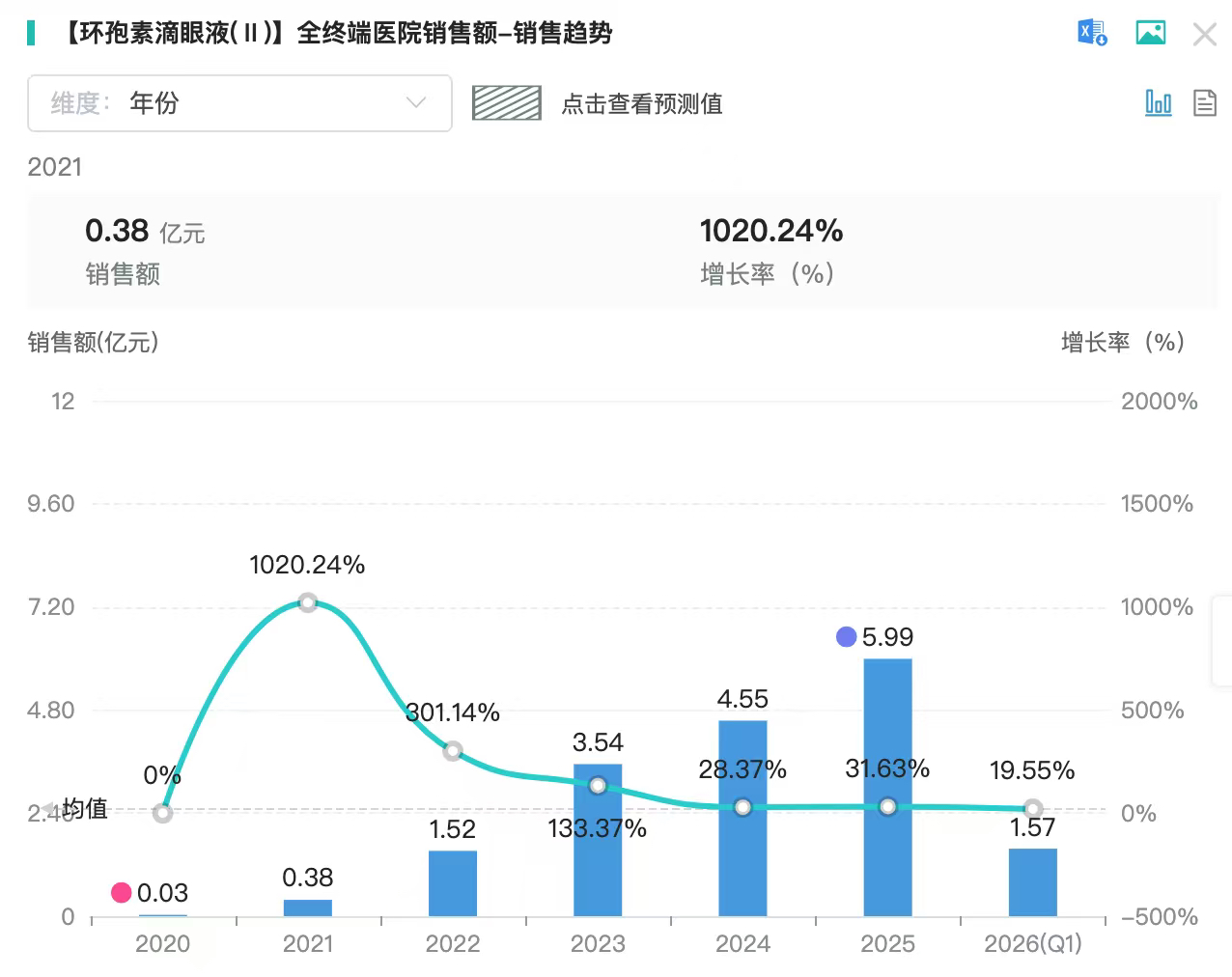
Task: Click the 3.54 value label
Action: (598, 742)
